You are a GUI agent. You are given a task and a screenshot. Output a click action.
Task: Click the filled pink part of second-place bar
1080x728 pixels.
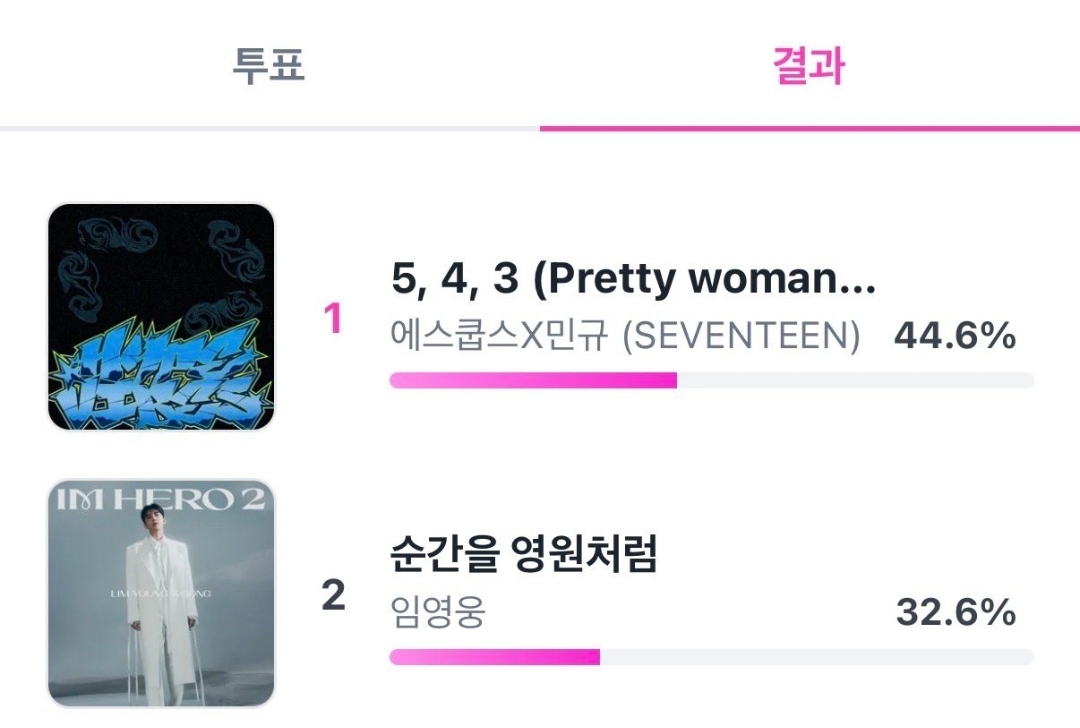[x=495, y=657]
